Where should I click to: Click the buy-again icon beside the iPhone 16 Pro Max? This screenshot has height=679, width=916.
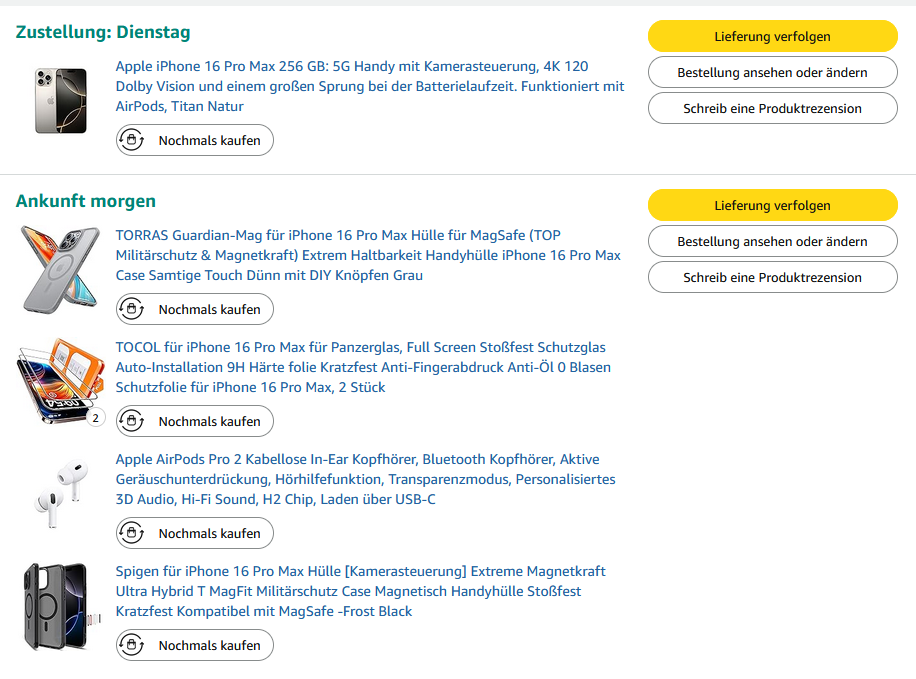(132, 141)
